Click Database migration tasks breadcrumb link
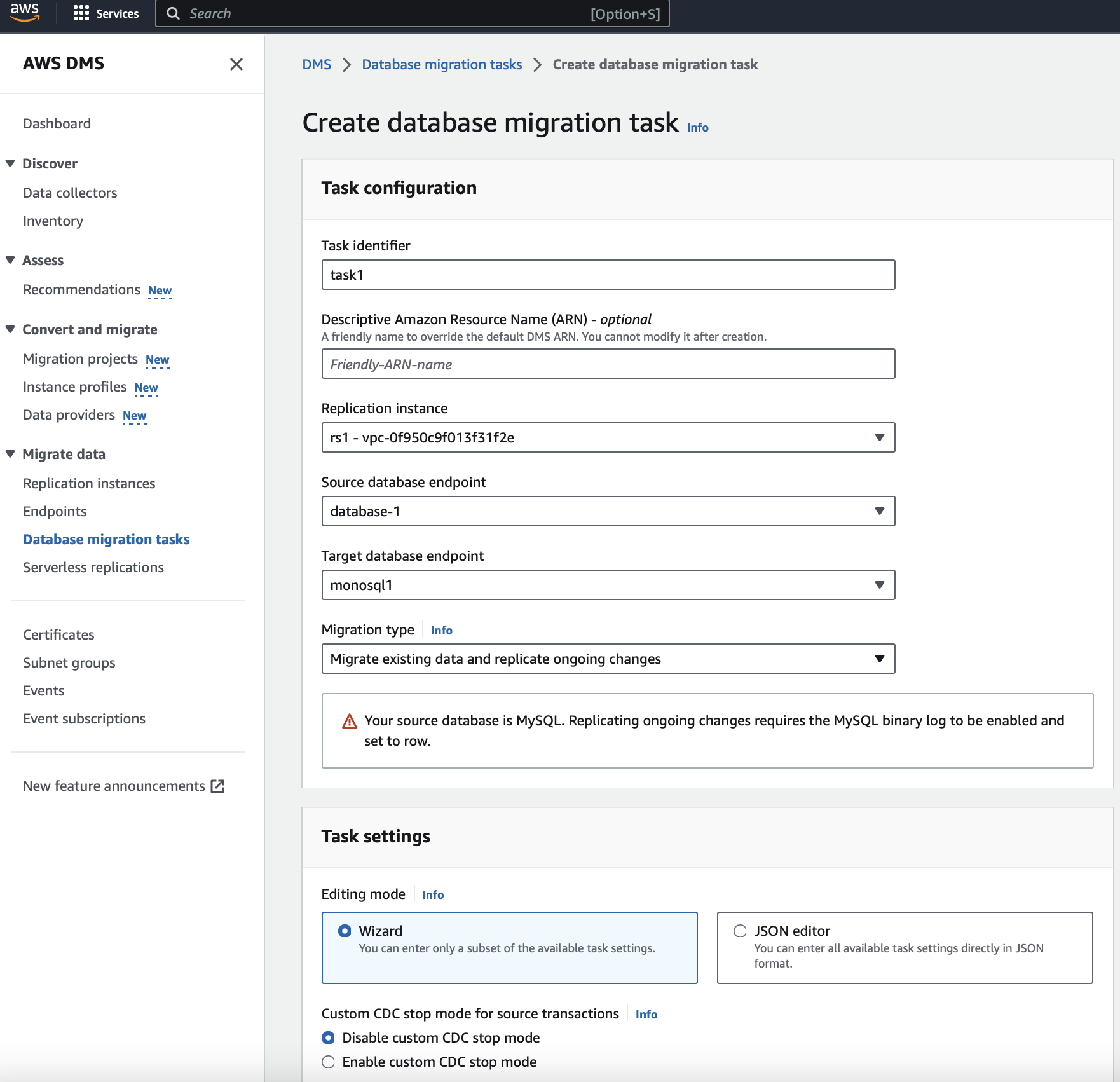The height and width of the screenshot is (1082, 1120). (442, 64)
